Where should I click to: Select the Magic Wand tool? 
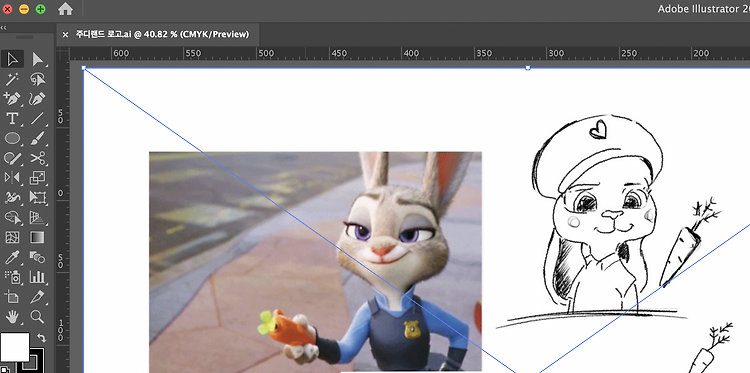12,79
